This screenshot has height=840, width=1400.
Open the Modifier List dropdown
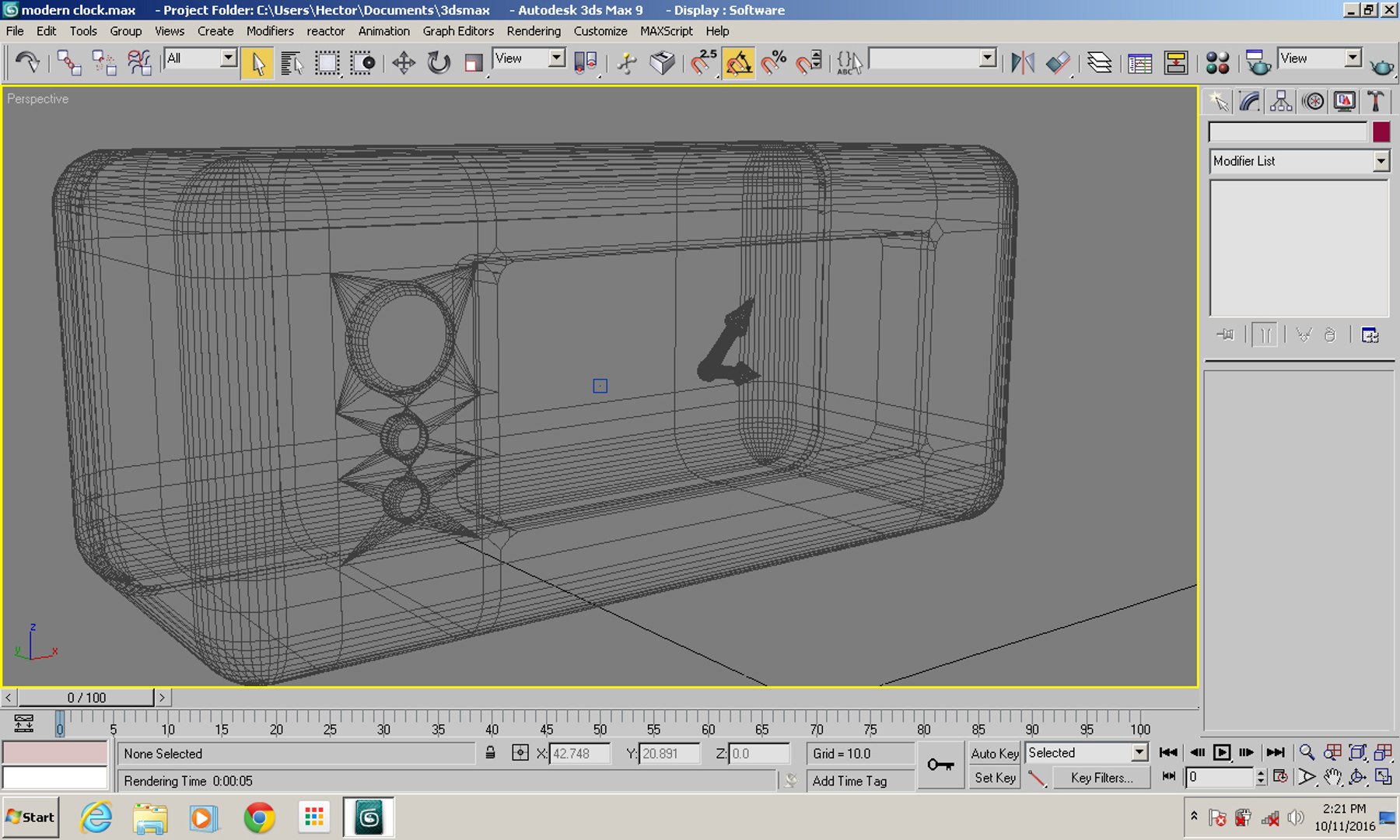pyautogui.click(x=1299, y=161)
